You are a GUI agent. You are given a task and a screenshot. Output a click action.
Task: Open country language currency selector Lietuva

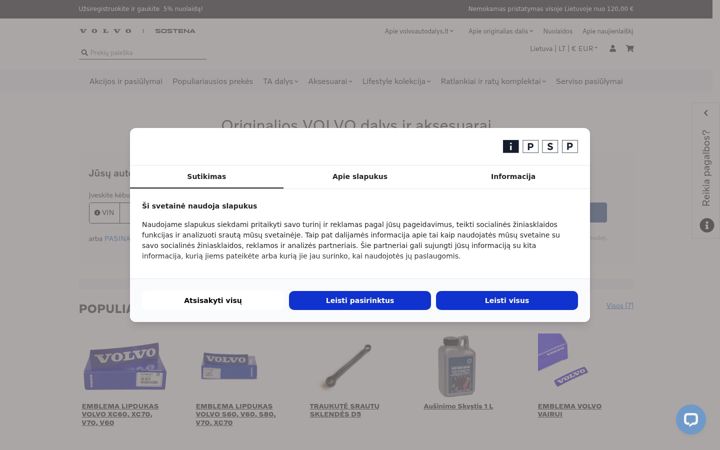click(564, 48)
